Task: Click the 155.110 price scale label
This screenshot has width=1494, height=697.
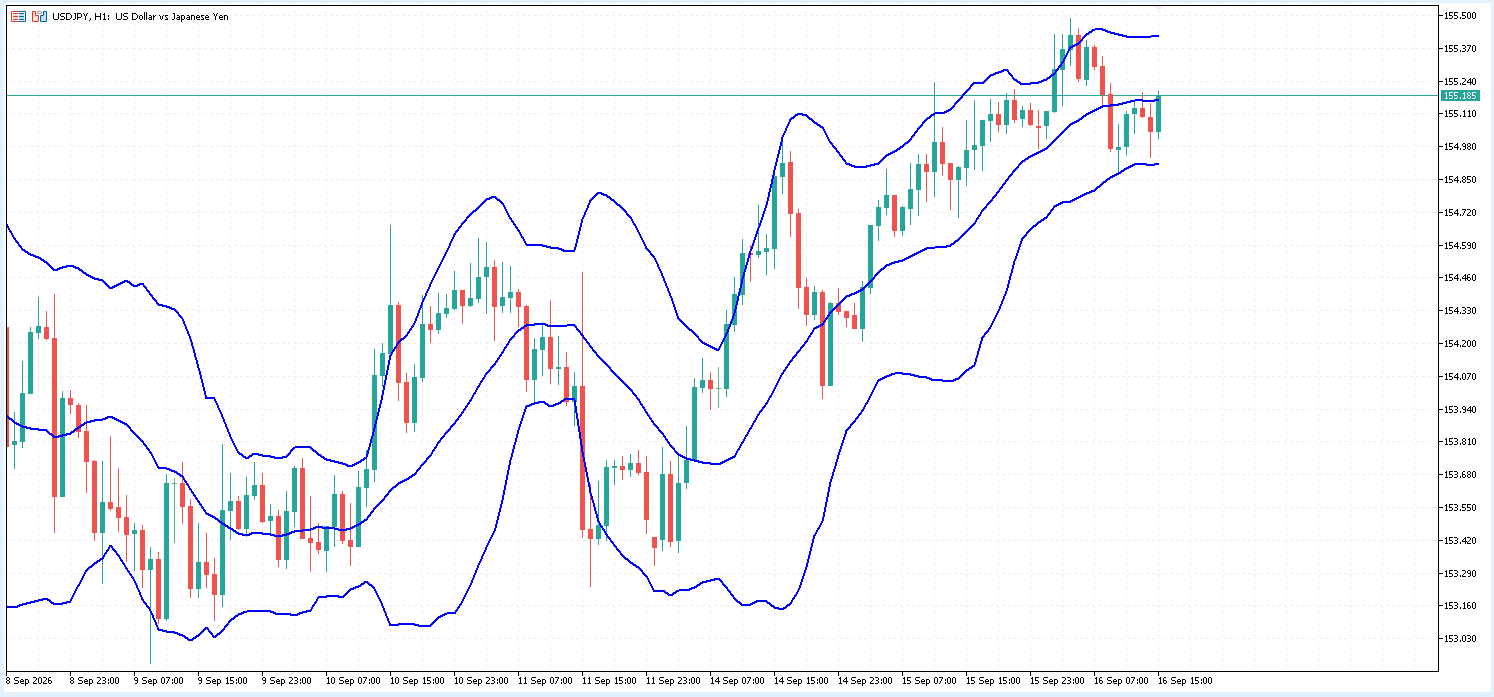Action: (1460, 114)
